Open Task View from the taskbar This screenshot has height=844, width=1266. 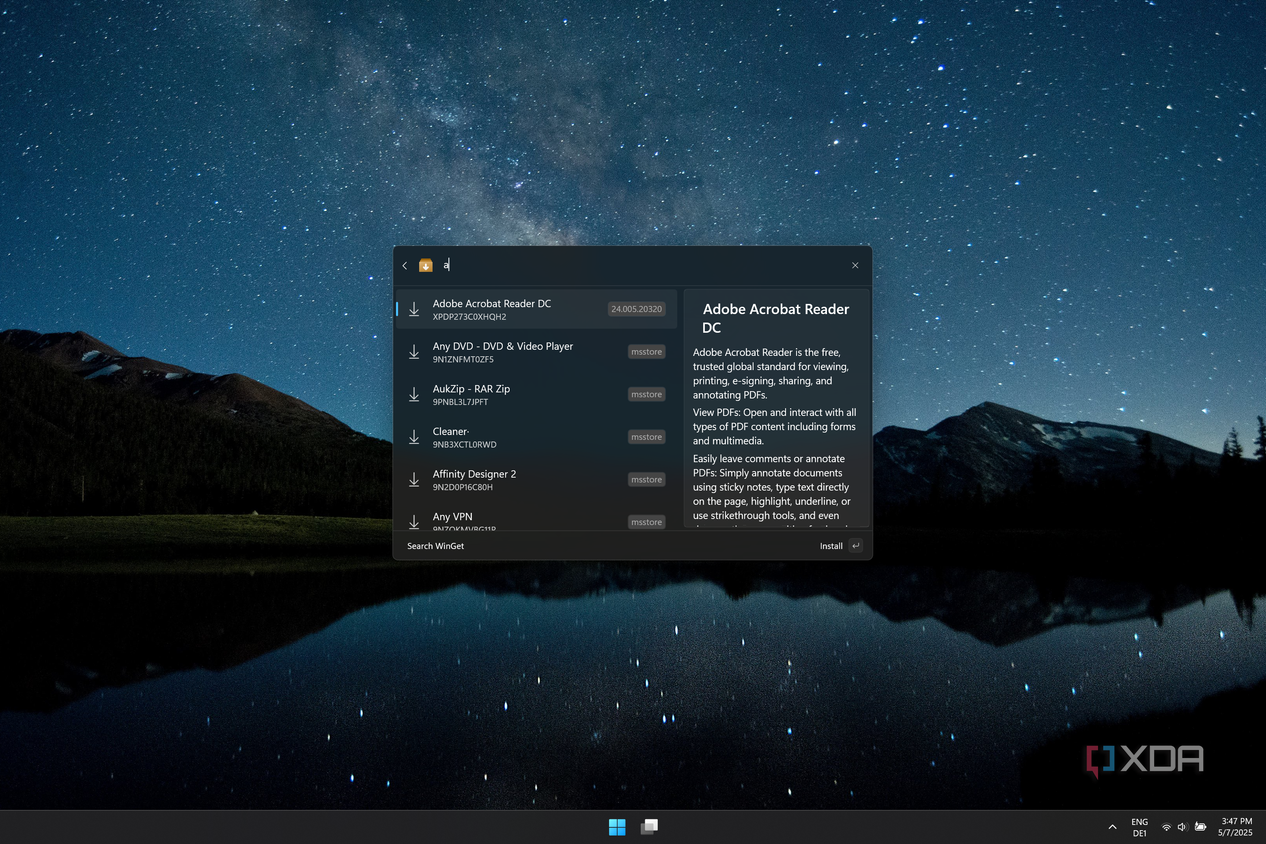649,826
